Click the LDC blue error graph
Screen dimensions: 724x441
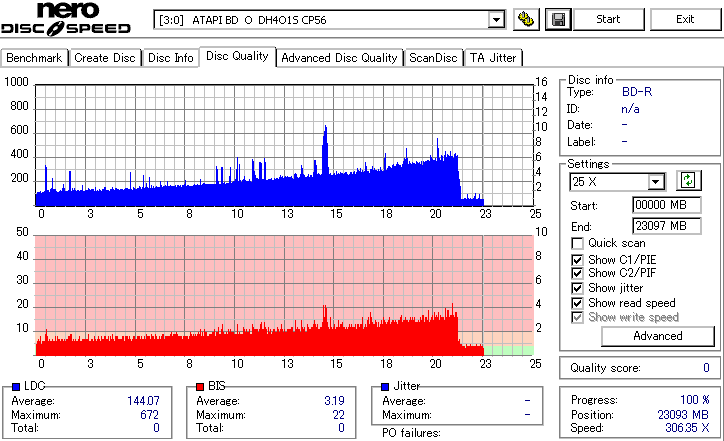[x=284, y=145]
